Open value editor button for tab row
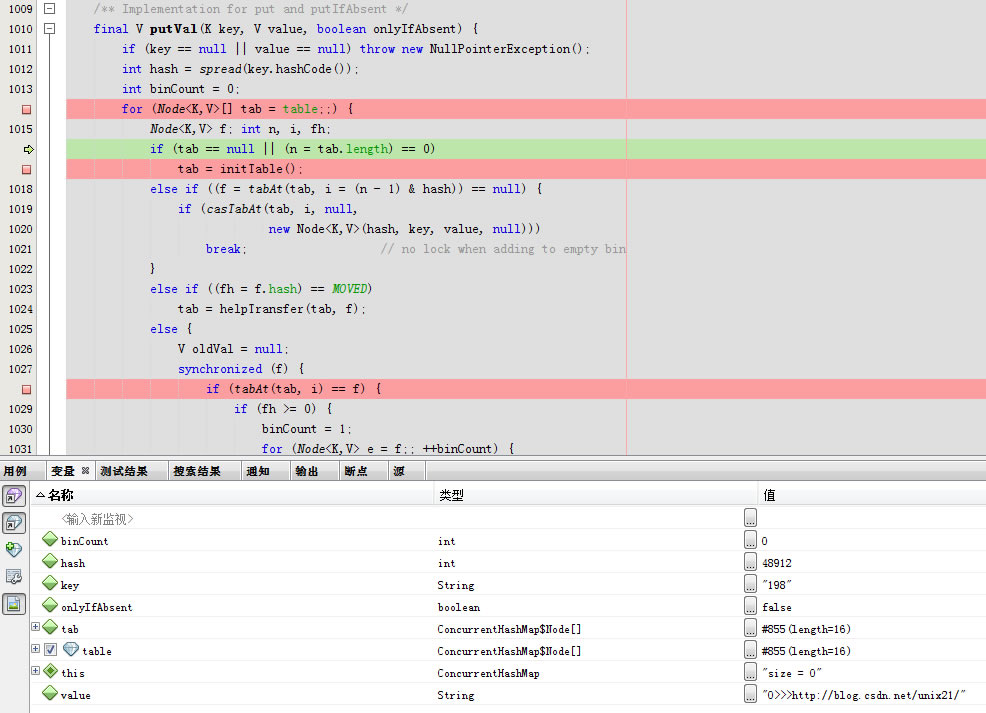The image size is (986, 713). pos(750,628)
